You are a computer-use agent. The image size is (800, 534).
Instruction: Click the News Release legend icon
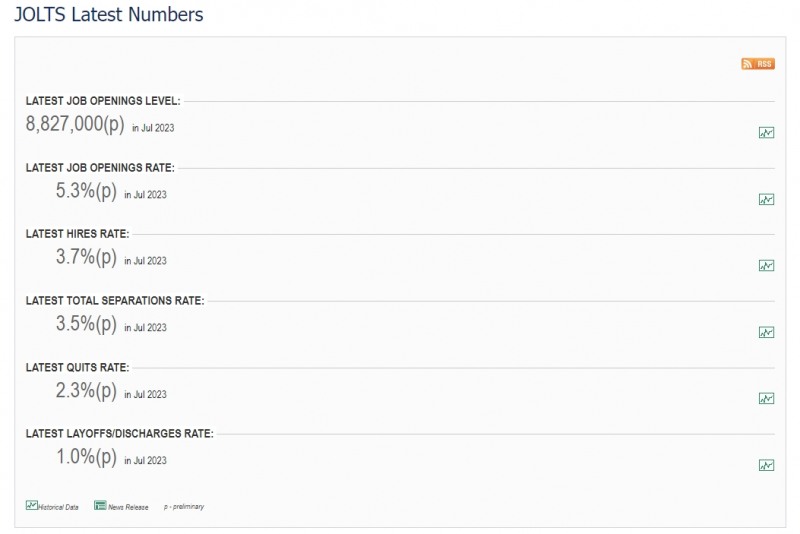[100, 505]
